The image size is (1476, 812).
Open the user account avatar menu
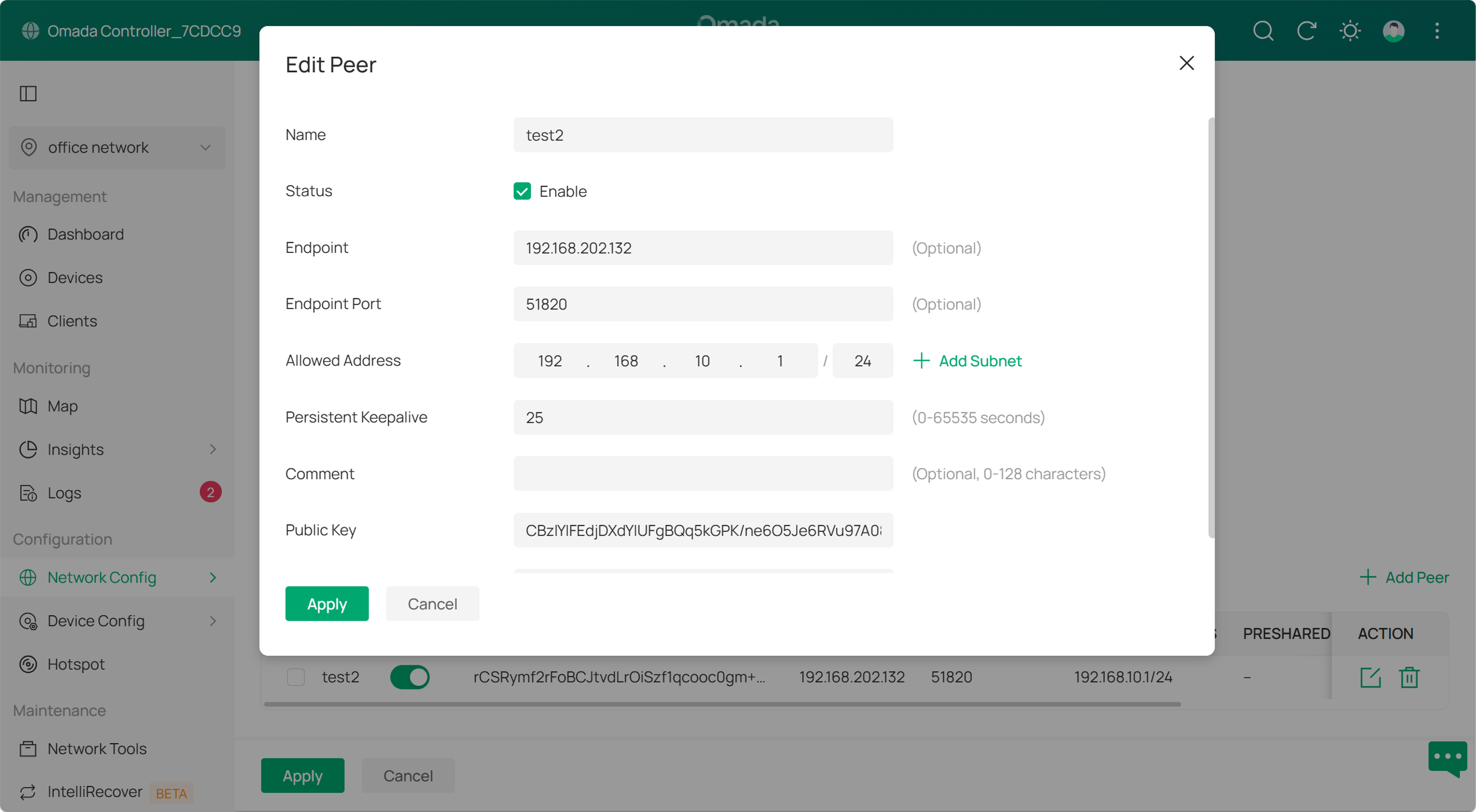click(1394, 31)
